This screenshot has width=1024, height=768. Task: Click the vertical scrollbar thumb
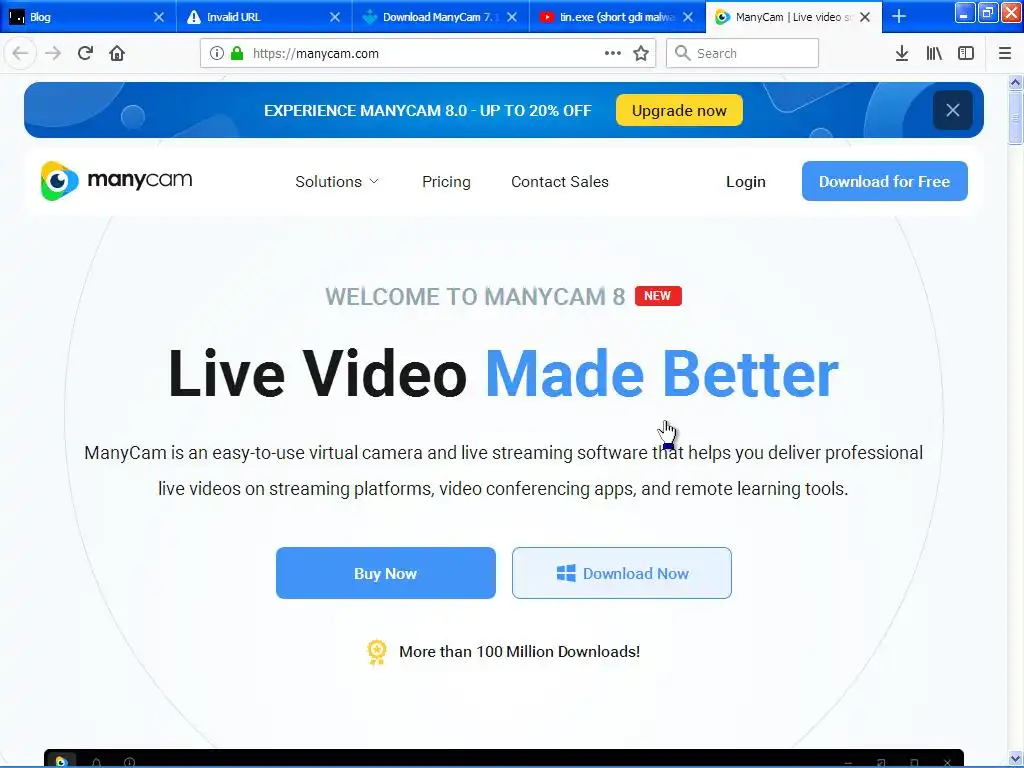[1015, 118]
